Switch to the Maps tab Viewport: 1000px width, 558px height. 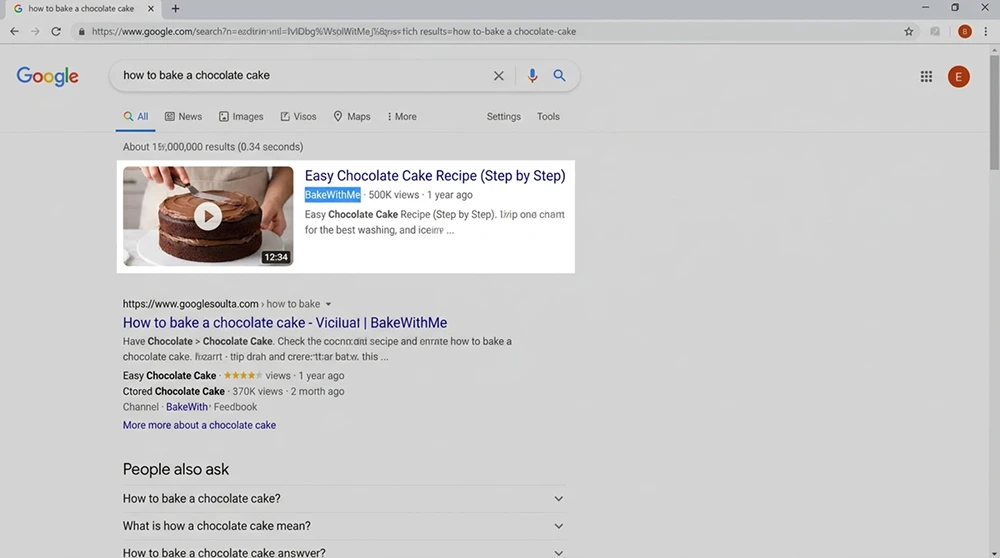[351, 117]
